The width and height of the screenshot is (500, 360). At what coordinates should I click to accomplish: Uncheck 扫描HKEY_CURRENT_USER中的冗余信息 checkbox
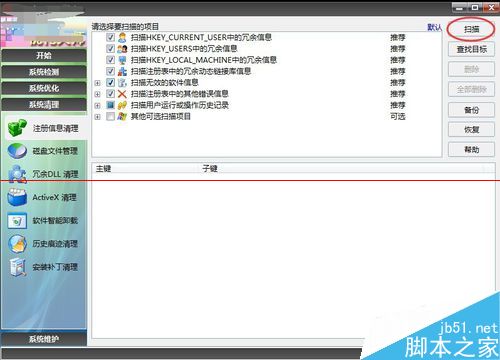coord(110,37)
